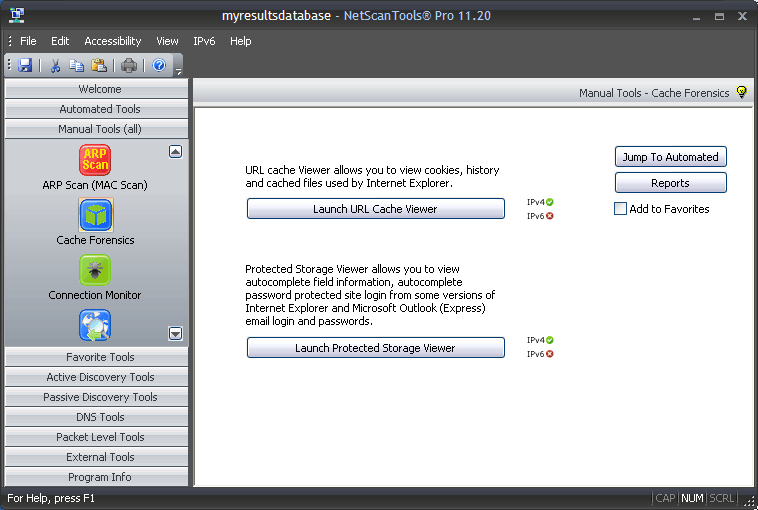This screenshot has height=510, width=758.
Task: Click IPv4 green check for URL Cache Viewer
Action: pyautogui.click(x=550, y=202)
